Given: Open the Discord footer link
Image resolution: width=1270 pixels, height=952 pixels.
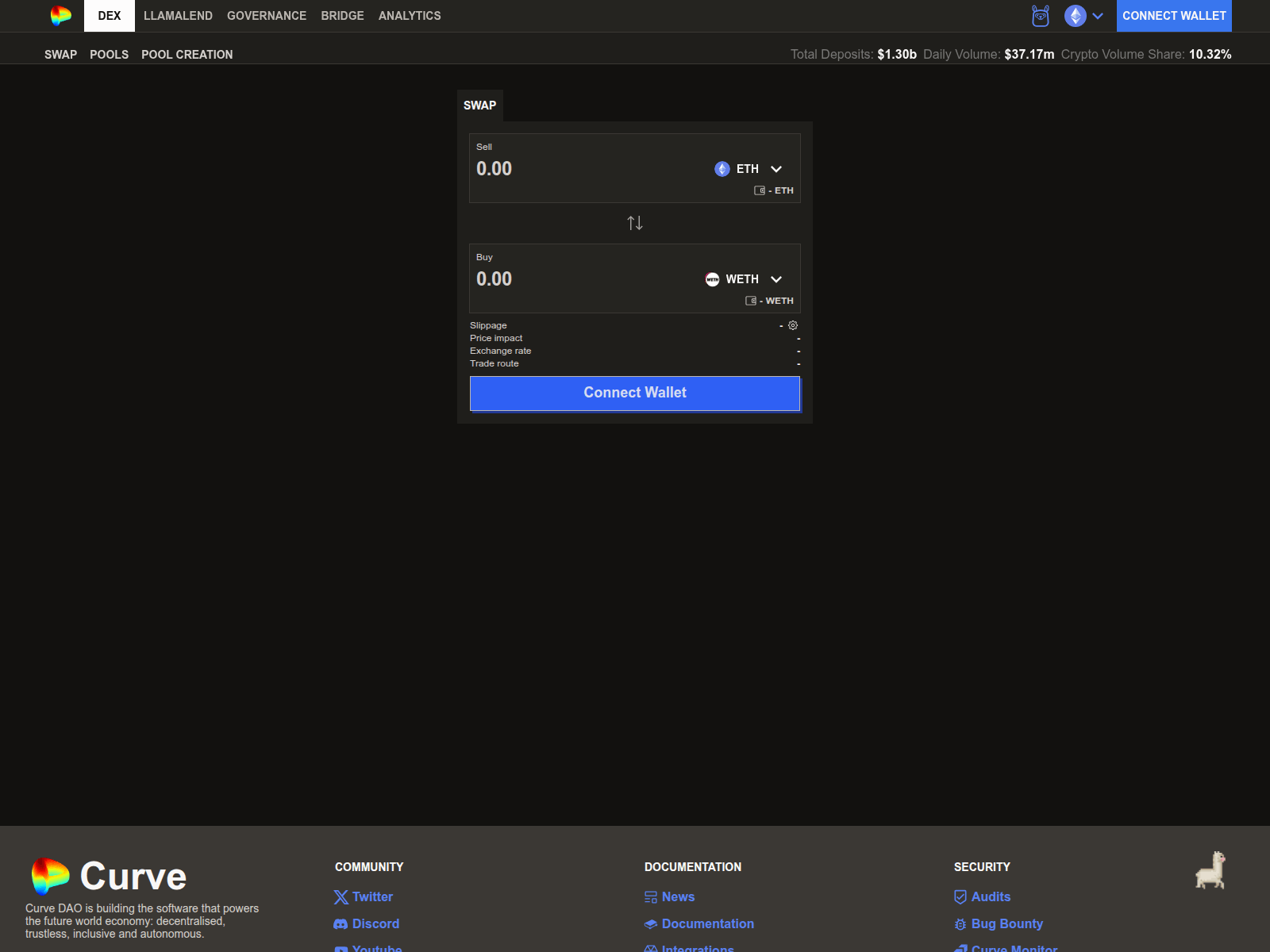Looking at the screenshot, I should coord(375,924).
